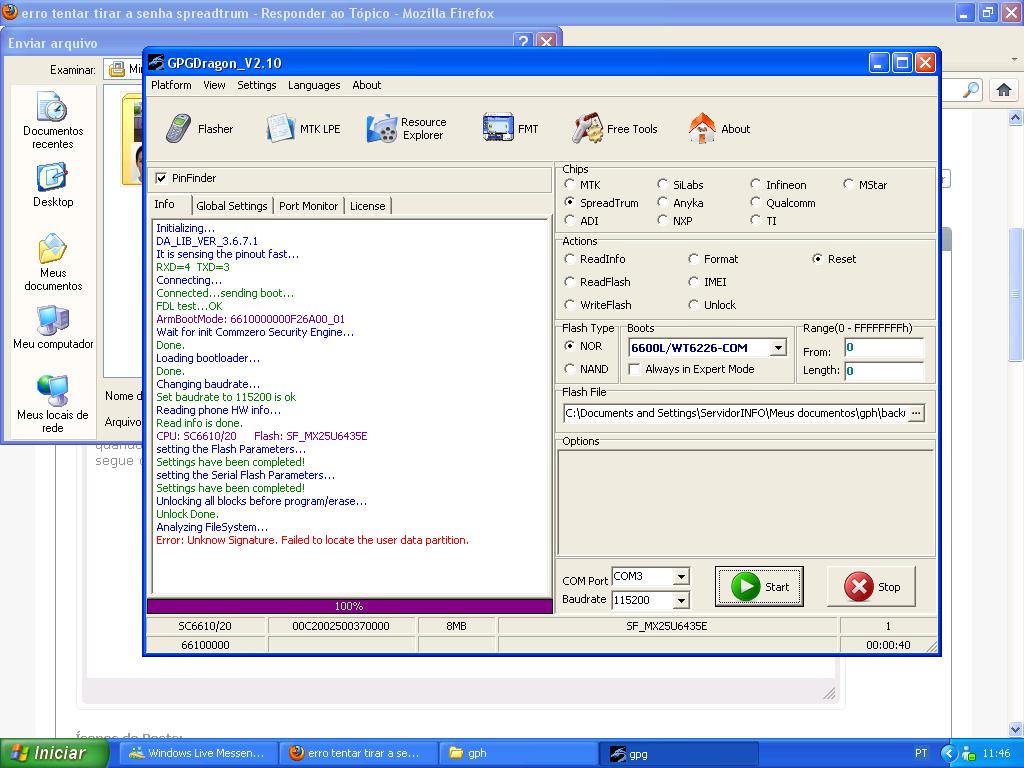This screenshot has height=768, width=1024.
Task: Click the red Stop button
Action: pyautogui.click(x=871, y=586)
